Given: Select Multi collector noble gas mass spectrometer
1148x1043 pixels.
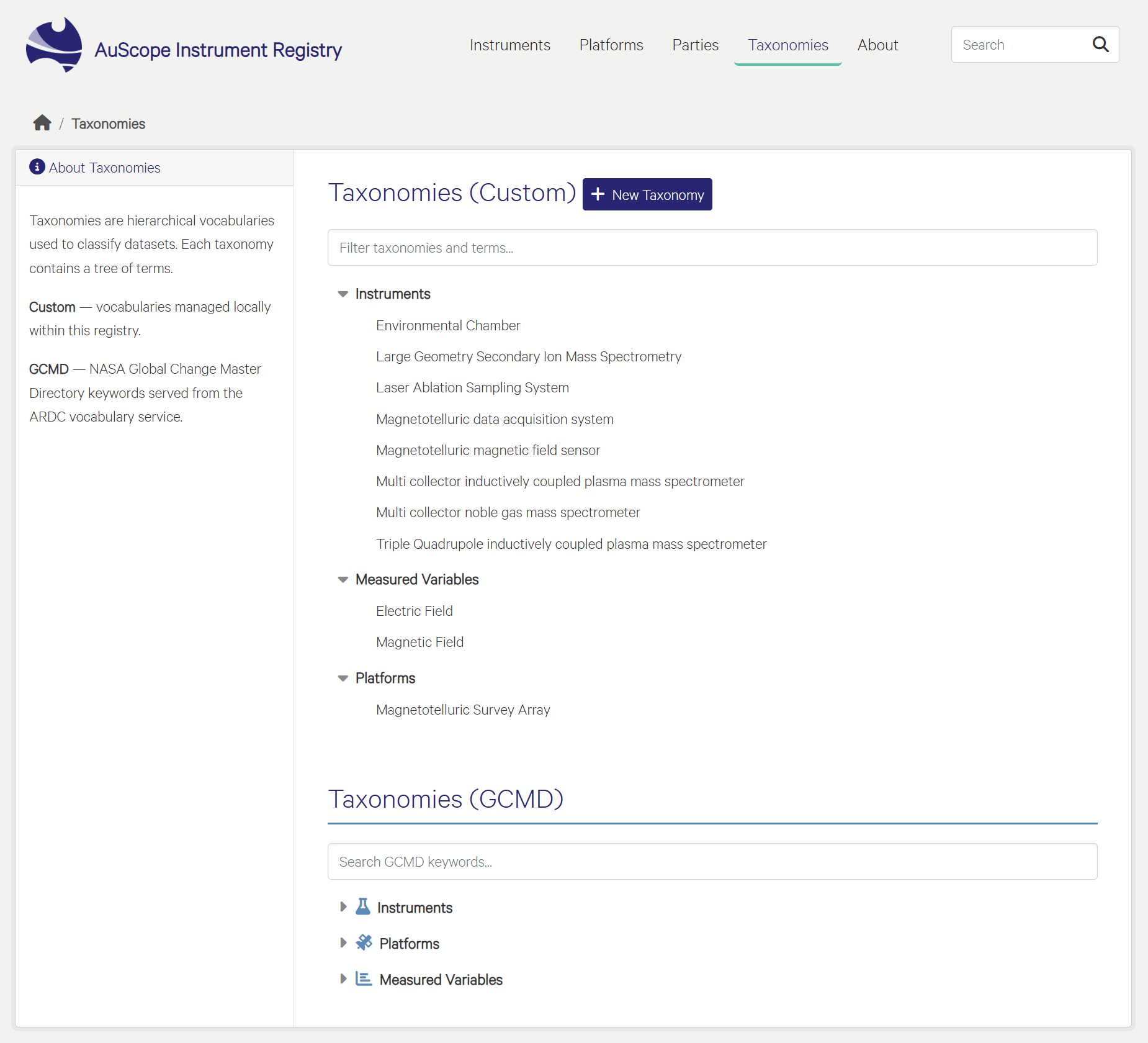Looking at the screenshot, I should (x=508, y=513).
